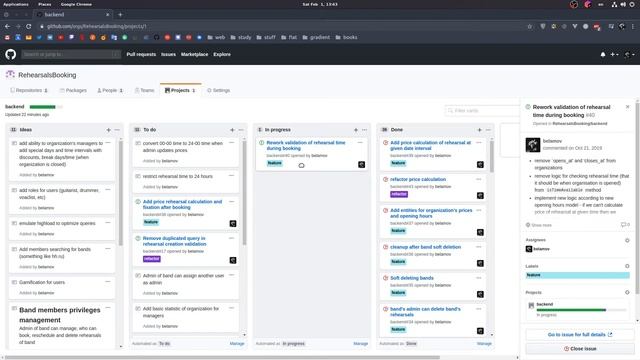Open Done column options menu
Image resolution: width=640 pixels, height=360 pixels.
488,130
